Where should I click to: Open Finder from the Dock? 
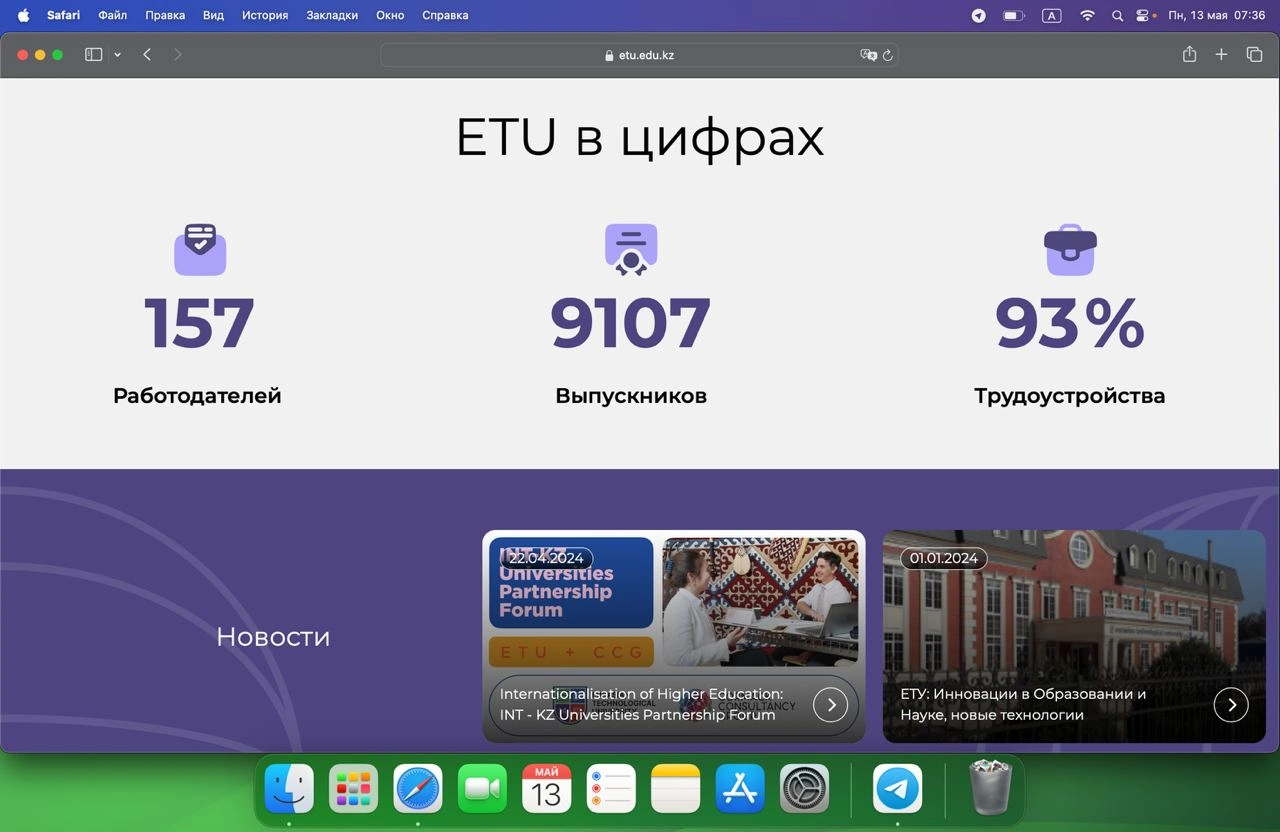click(289, 789)
